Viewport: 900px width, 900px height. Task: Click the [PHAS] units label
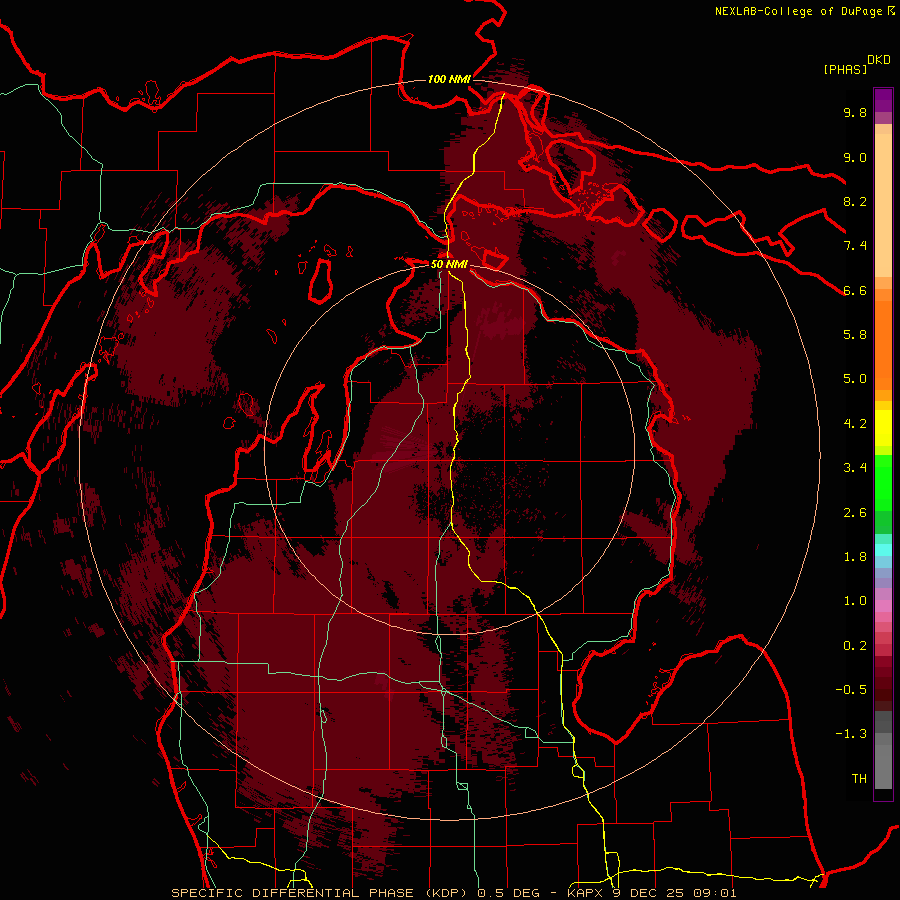click(845, 69)
